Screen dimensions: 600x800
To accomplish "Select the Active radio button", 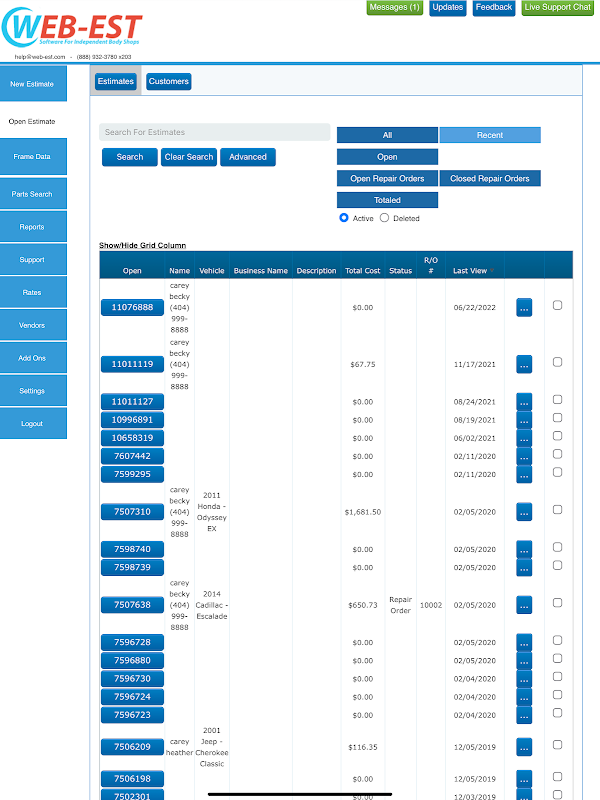I will [344, 218].
